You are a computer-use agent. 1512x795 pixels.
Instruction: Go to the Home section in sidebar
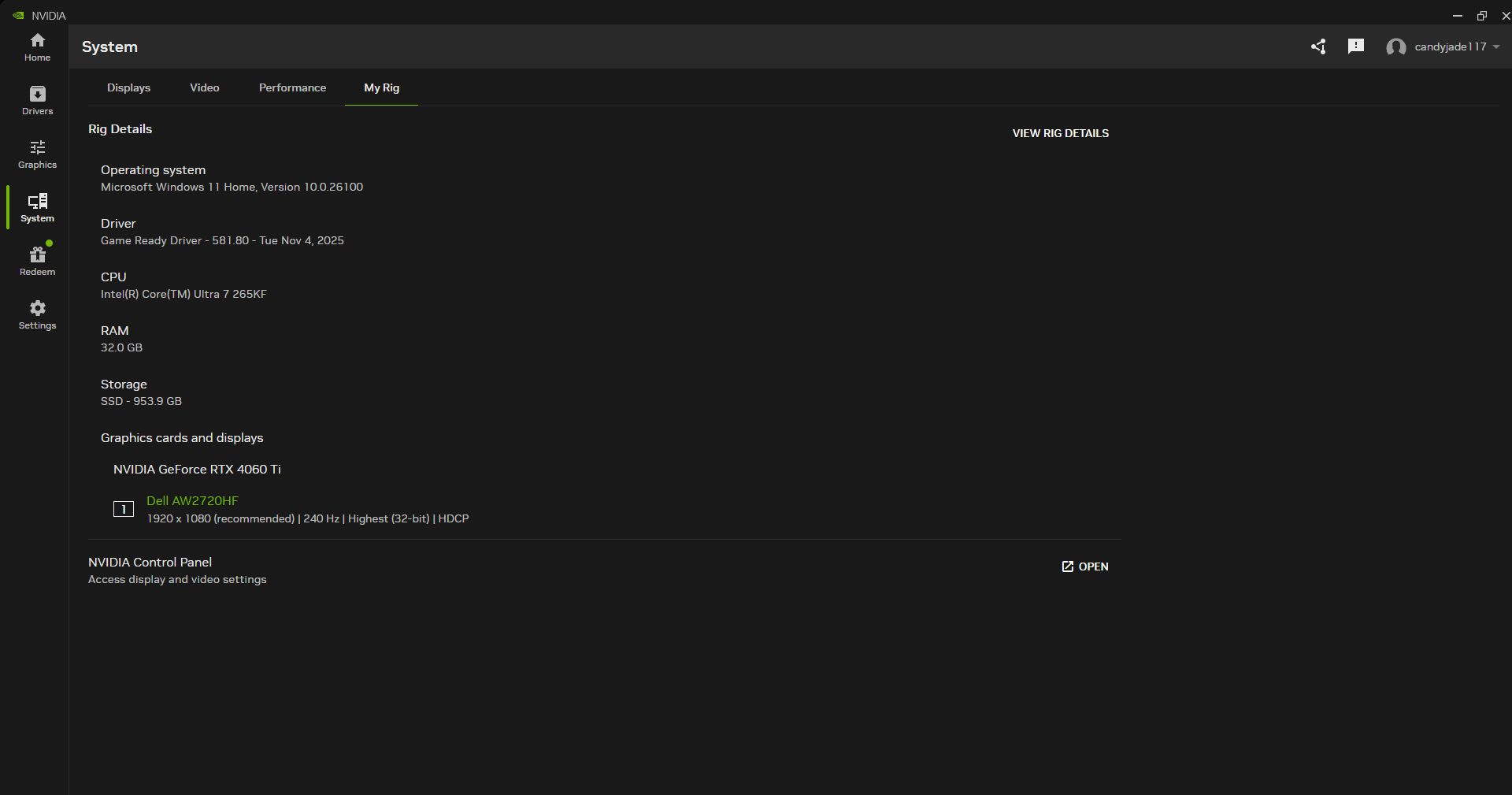(x=37, y=47)
